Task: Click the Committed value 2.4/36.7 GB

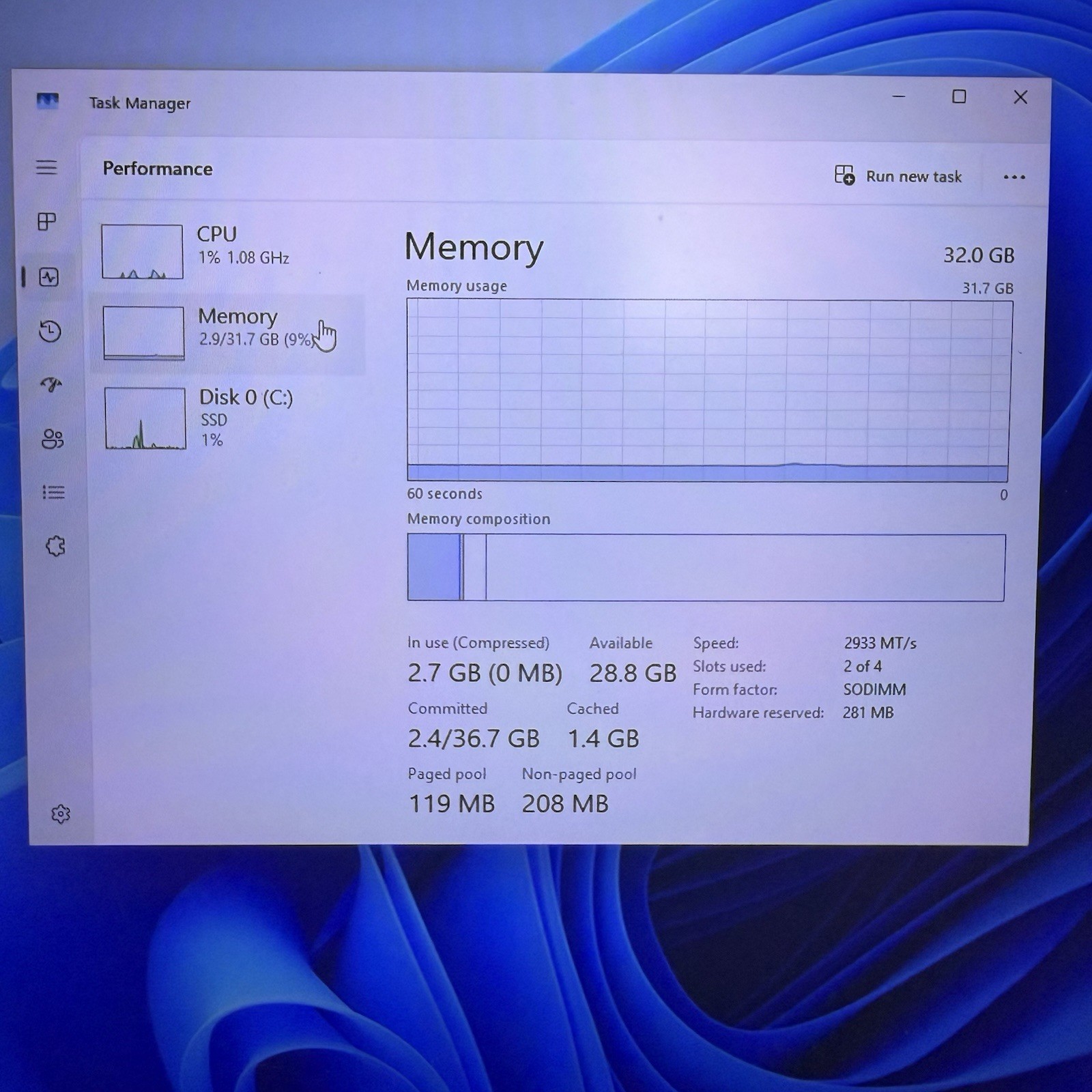Action: pyautogui.click(x=474, y=738)
